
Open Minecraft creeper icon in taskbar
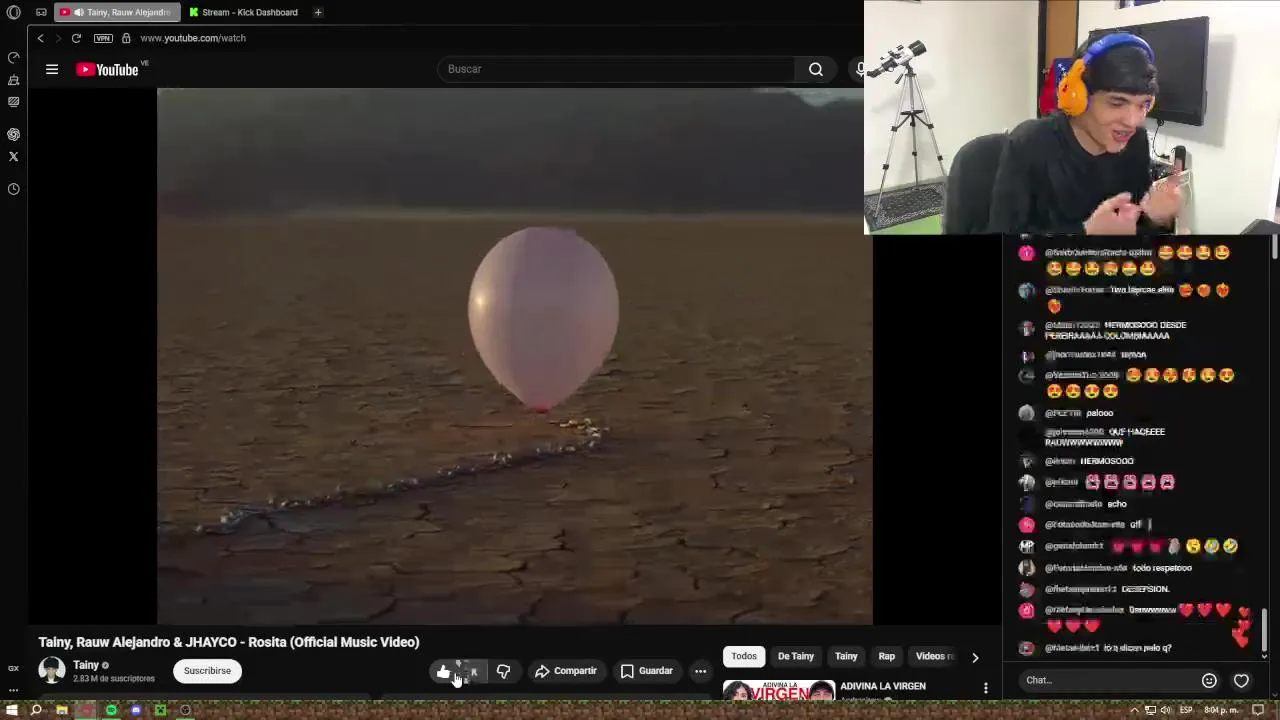(160, 710)
